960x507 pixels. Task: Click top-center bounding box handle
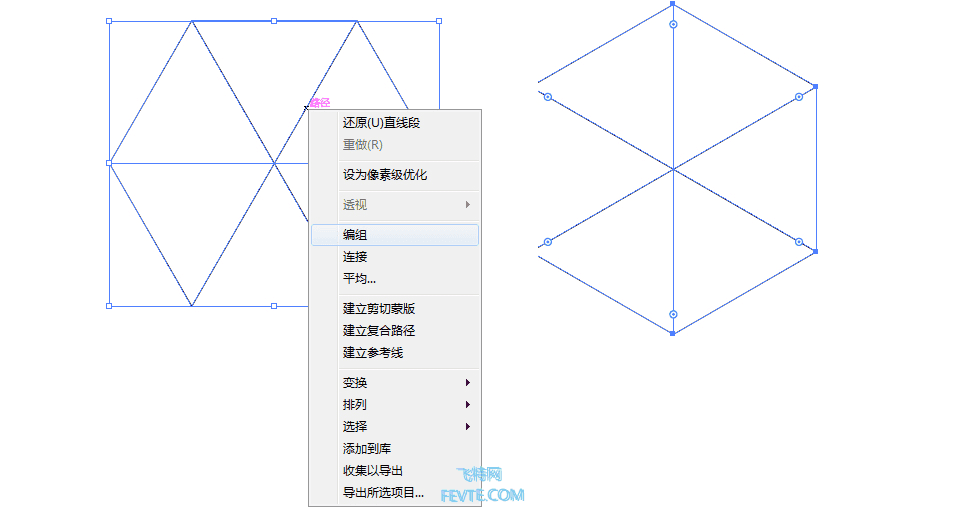pos(274,21)
